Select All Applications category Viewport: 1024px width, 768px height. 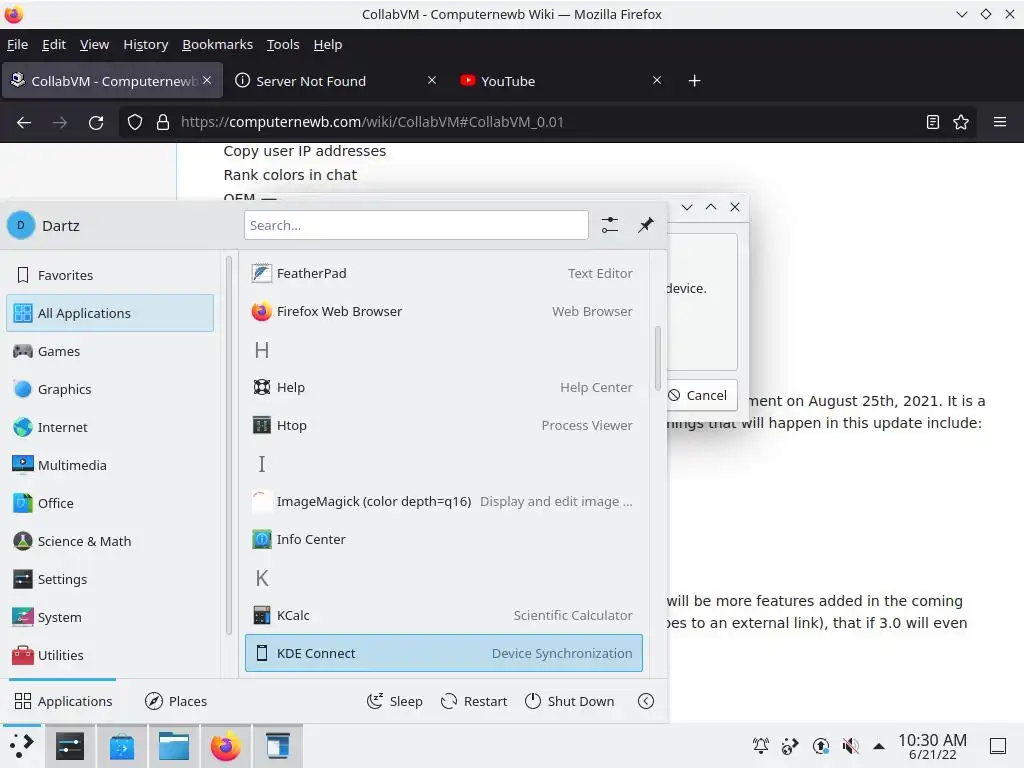point(110,313)
